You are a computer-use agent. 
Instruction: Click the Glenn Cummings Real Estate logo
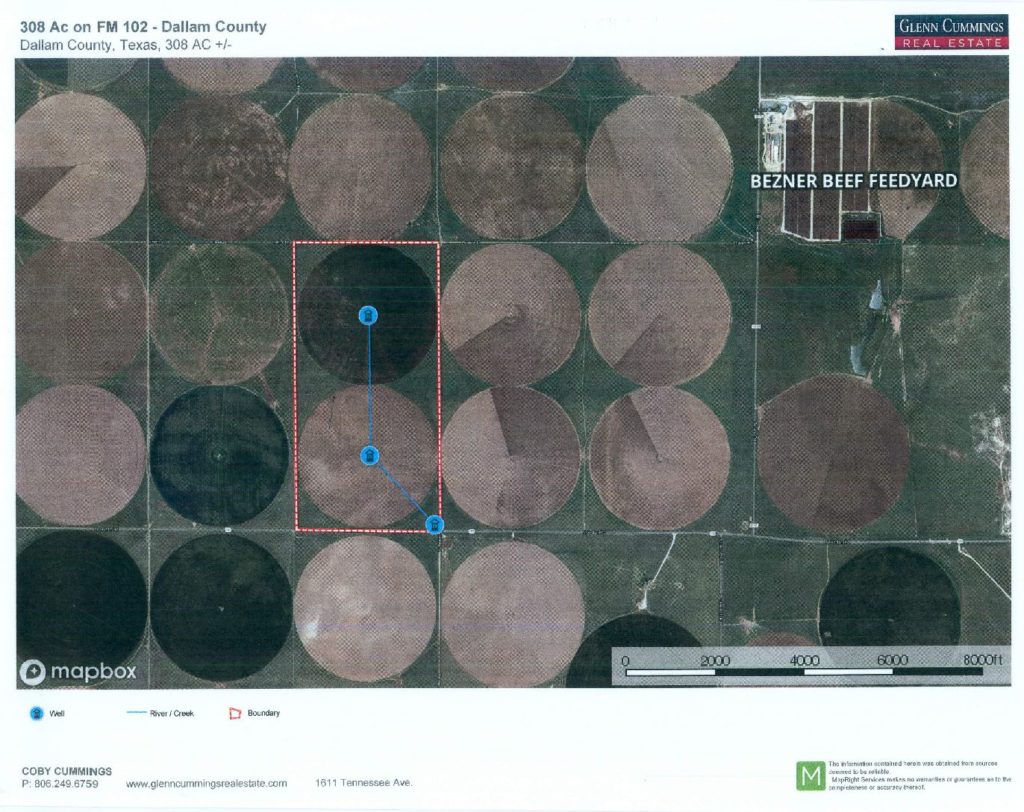tap(951, 33)
